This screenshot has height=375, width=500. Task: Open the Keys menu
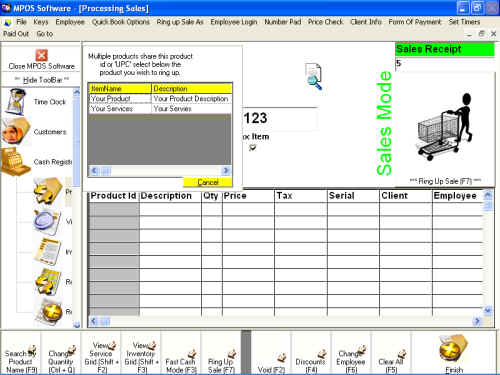point(41,22)
